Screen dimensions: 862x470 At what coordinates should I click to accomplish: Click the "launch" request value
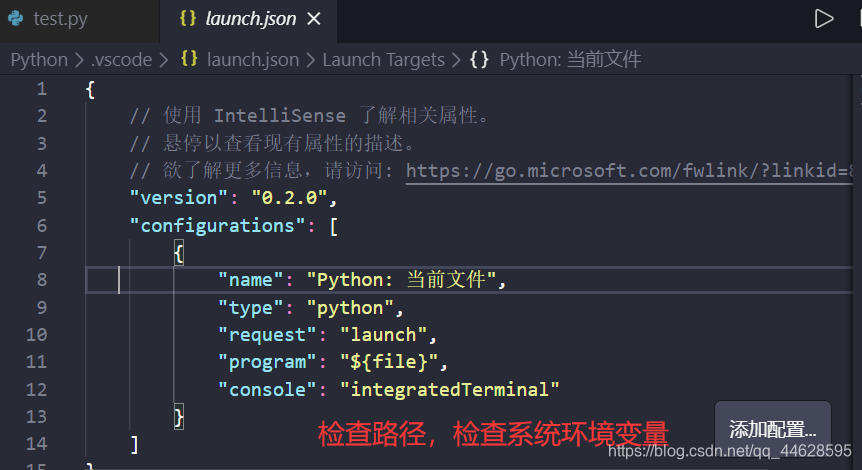383,335
